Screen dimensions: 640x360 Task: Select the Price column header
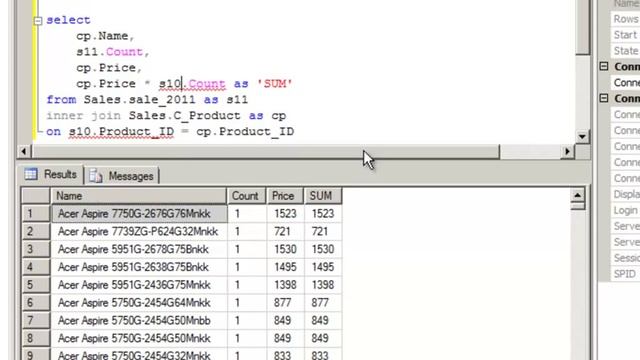pos(284,196)
